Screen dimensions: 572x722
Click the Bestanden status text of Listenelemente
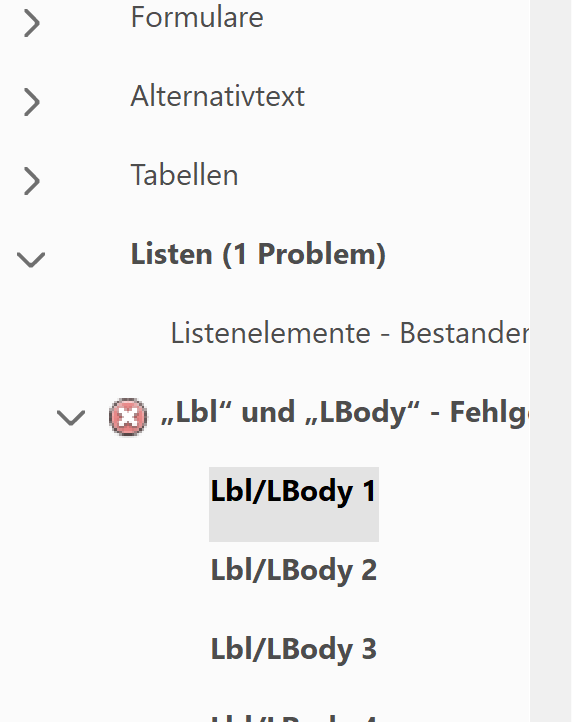coord(464,333)
